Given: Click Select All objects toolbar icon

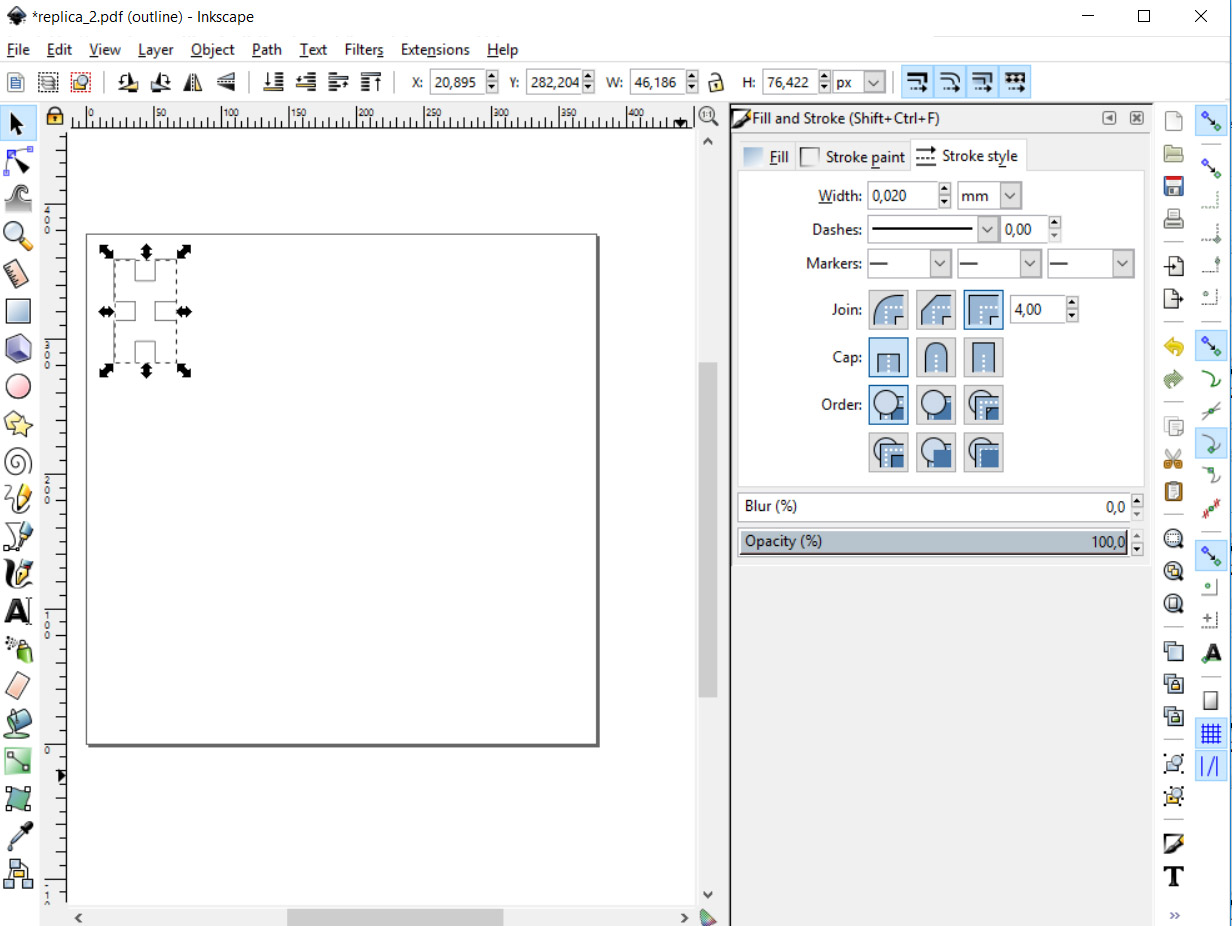Looking at the screenshot, I should [x=17, y=82].
